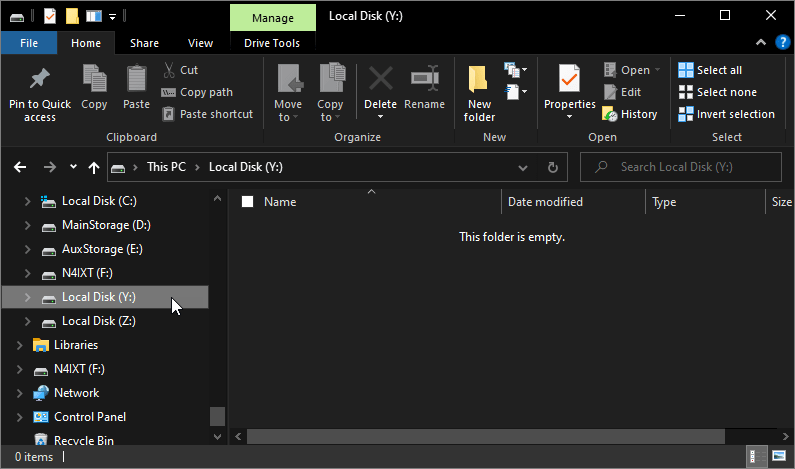The image size is (795, 469).
Task: Click the New folder icon
Action: pos(479,79)
